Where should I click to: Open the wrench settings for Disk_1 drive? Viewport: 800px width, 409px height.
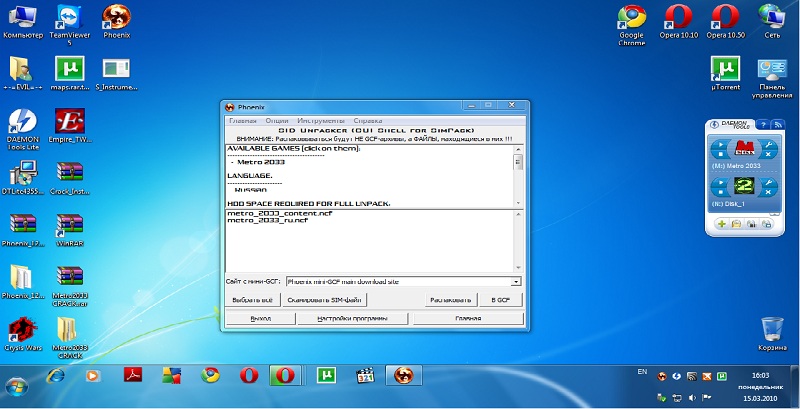click(x=768, y=182)
